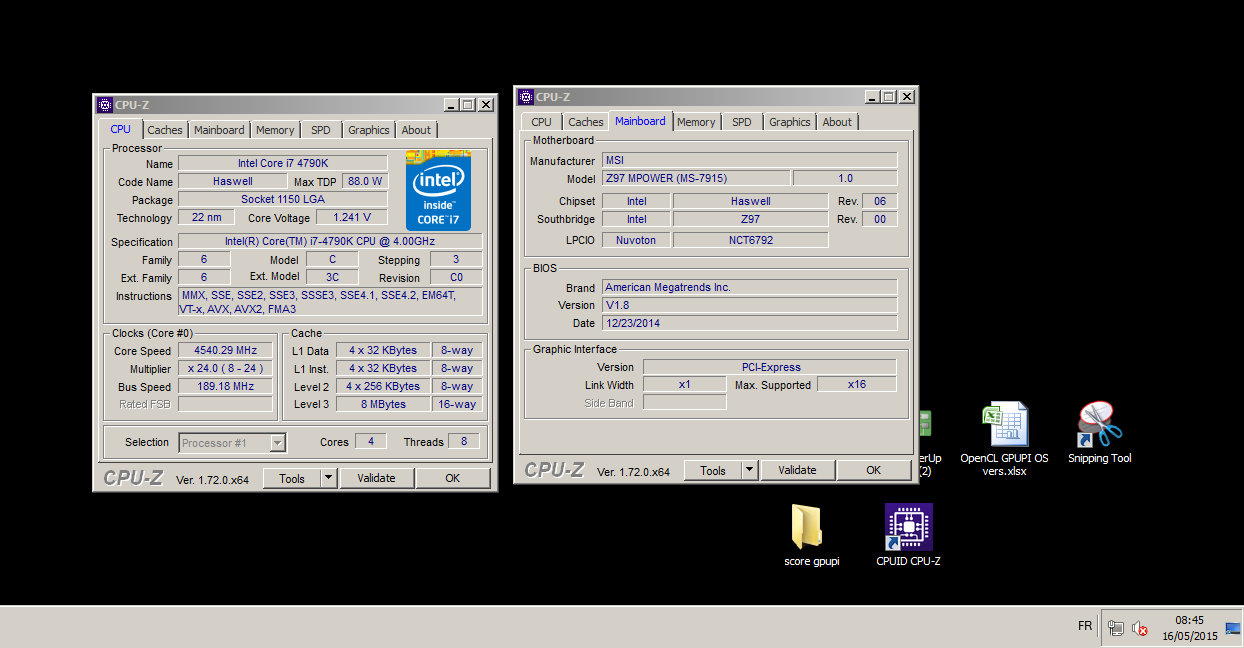Click the Level 2 cache value 4 x 256 KBytes

pos(383,386)
